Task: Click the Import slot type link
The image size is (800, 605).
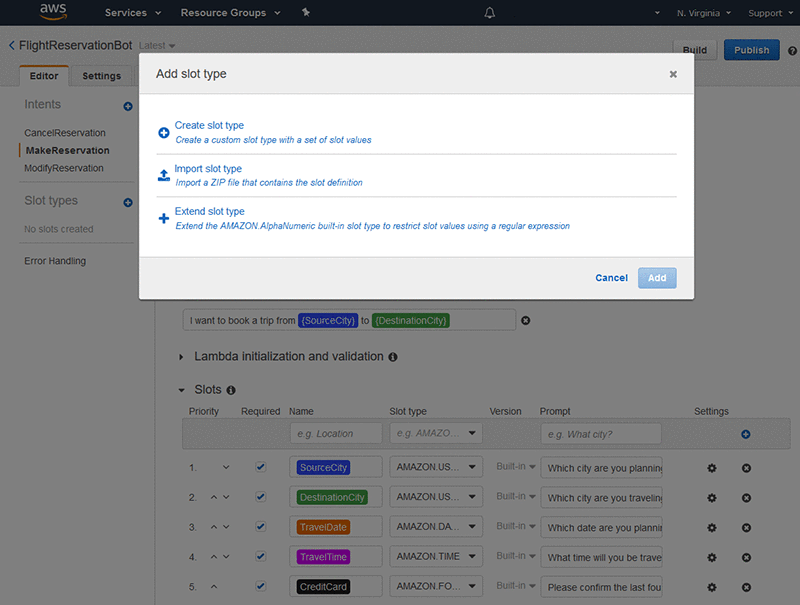Action: click(x=208, y=168)
